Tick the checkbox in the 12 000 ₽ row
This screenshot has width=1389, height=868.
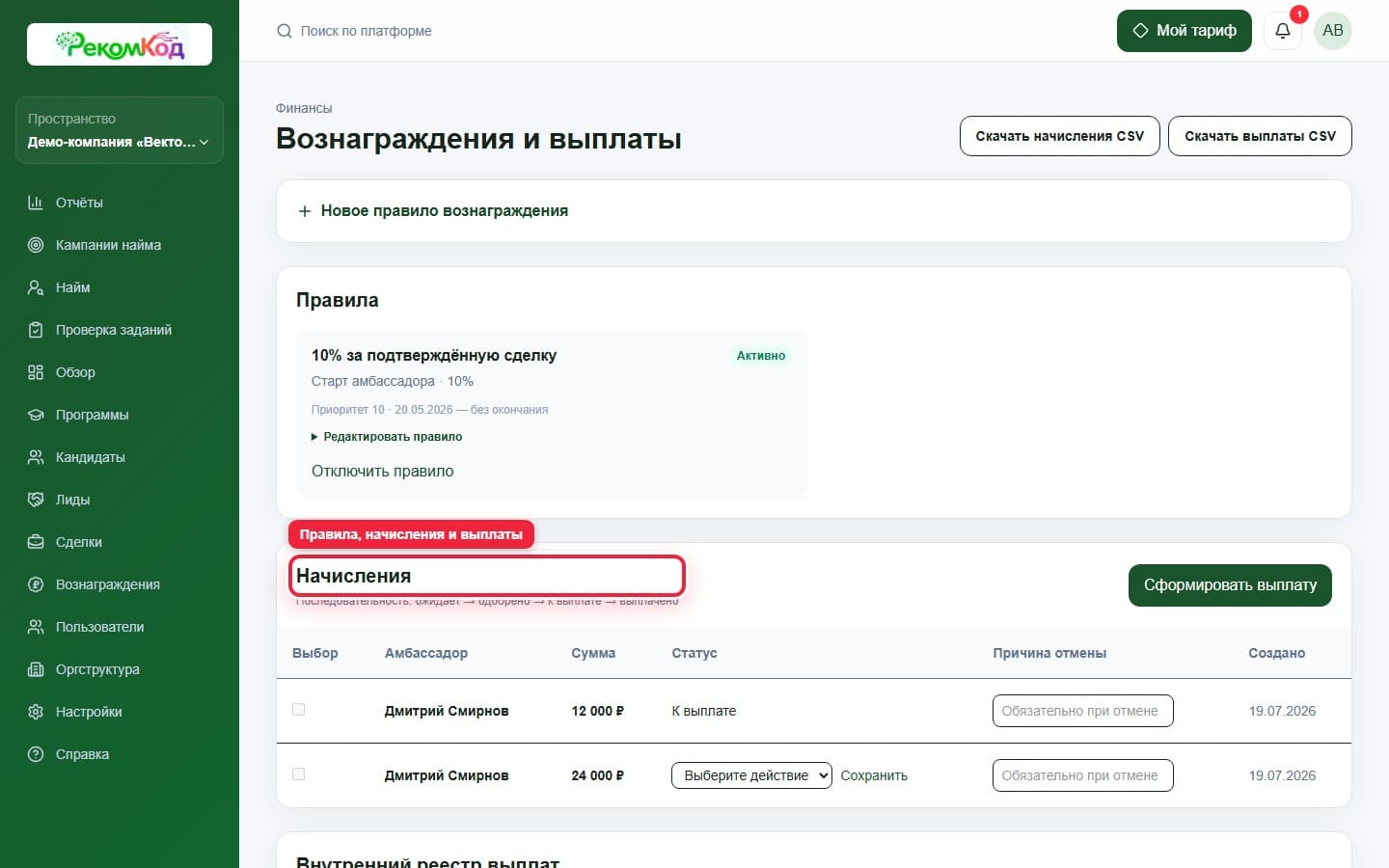(299, 710)
